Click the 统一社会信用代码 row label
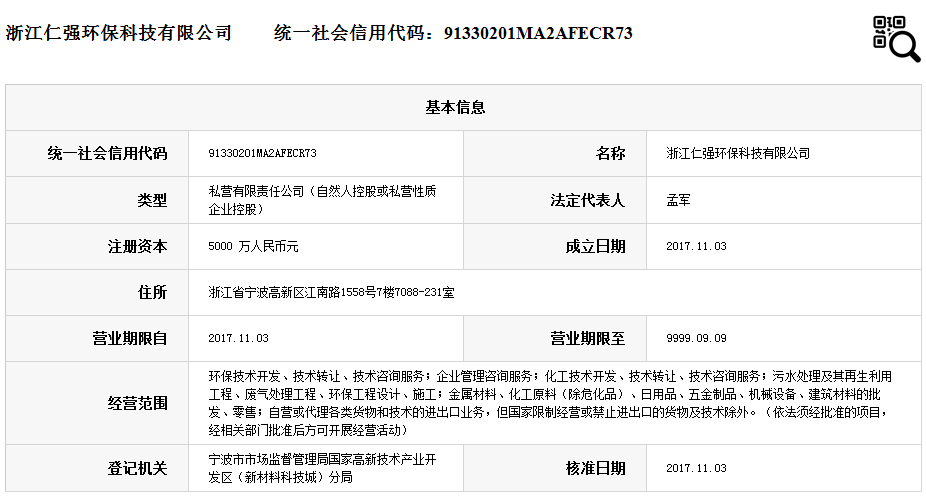Image resolution: width=926 pixels, height=498 pixels. (x=107, y=154)
